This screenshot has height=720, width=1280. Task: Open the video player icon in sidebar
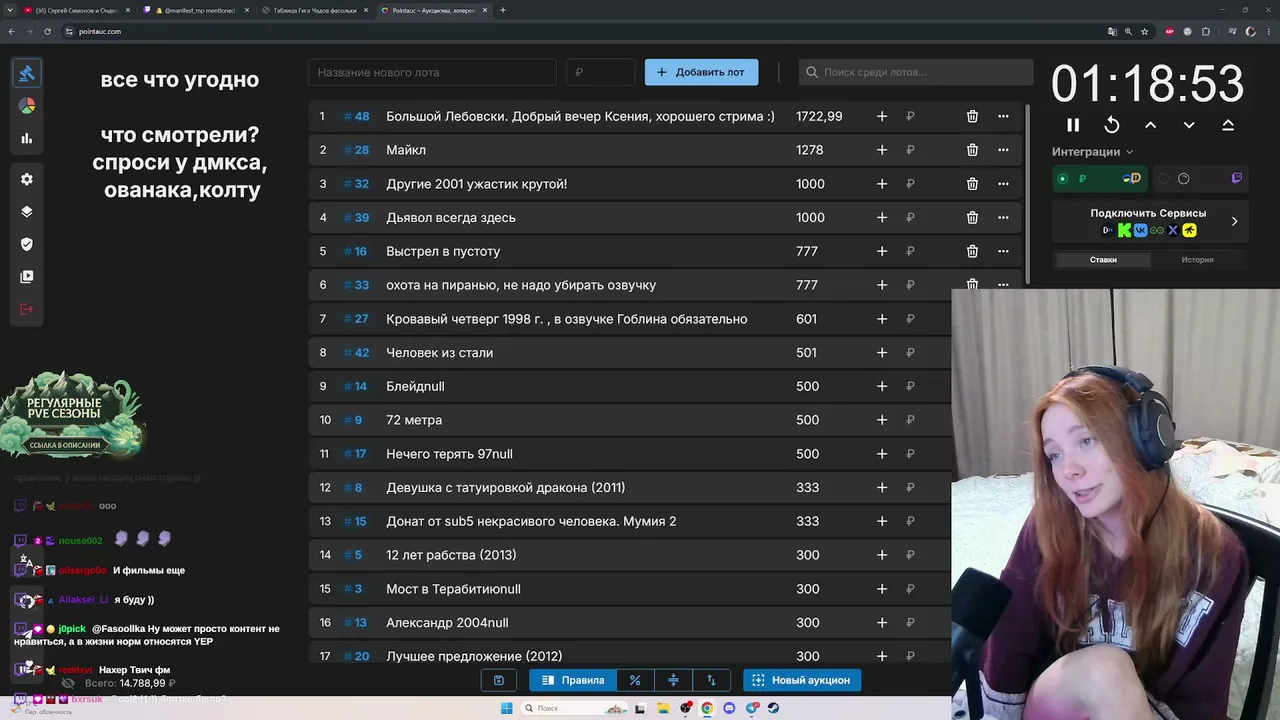click(27, 277)
